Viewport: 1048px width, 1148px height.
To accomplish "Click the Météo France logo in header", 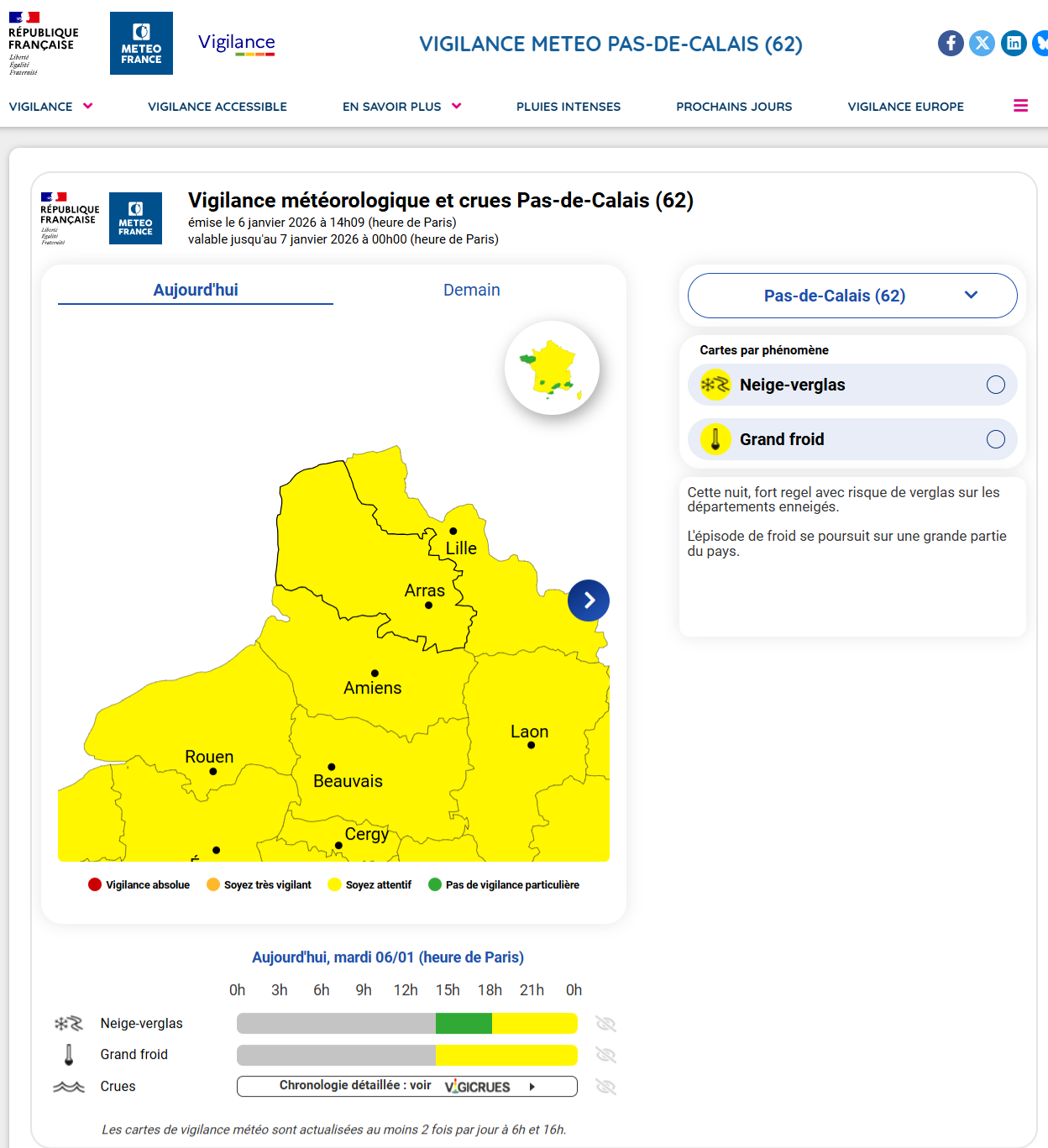I will [141, 44].
